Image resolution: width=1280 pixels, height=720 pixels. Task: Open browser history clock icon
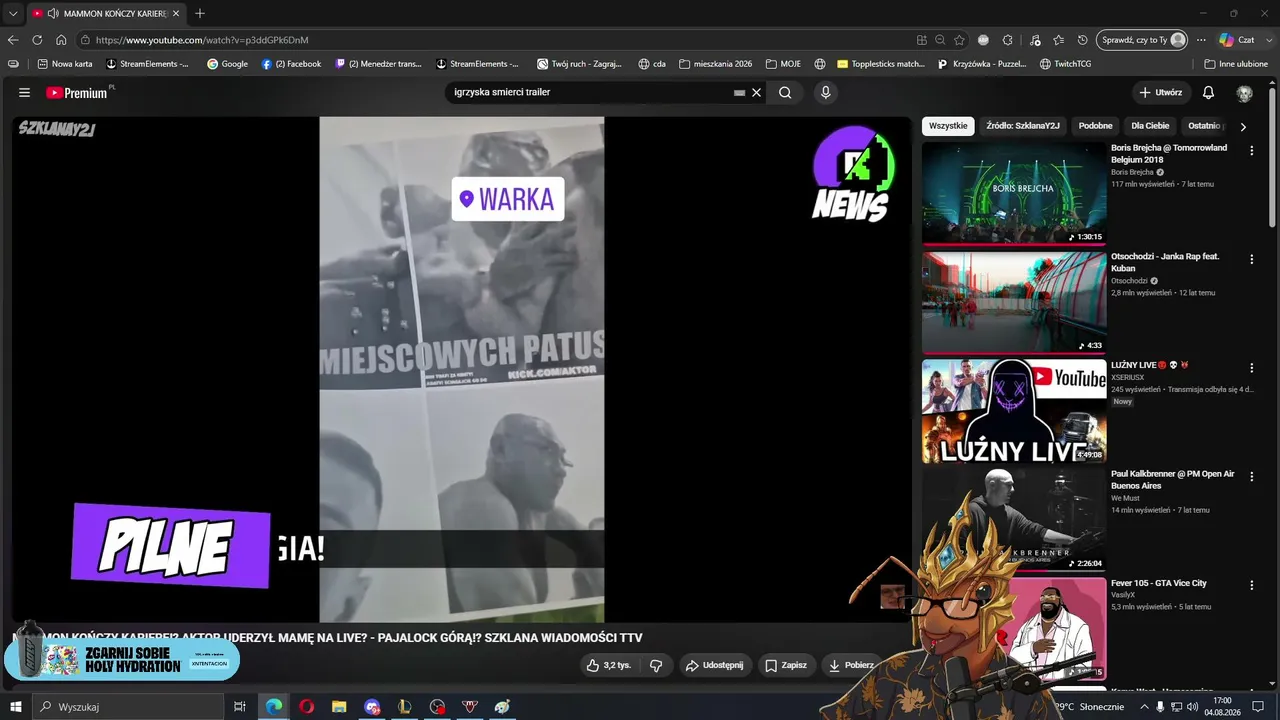tap(1083, 40)
